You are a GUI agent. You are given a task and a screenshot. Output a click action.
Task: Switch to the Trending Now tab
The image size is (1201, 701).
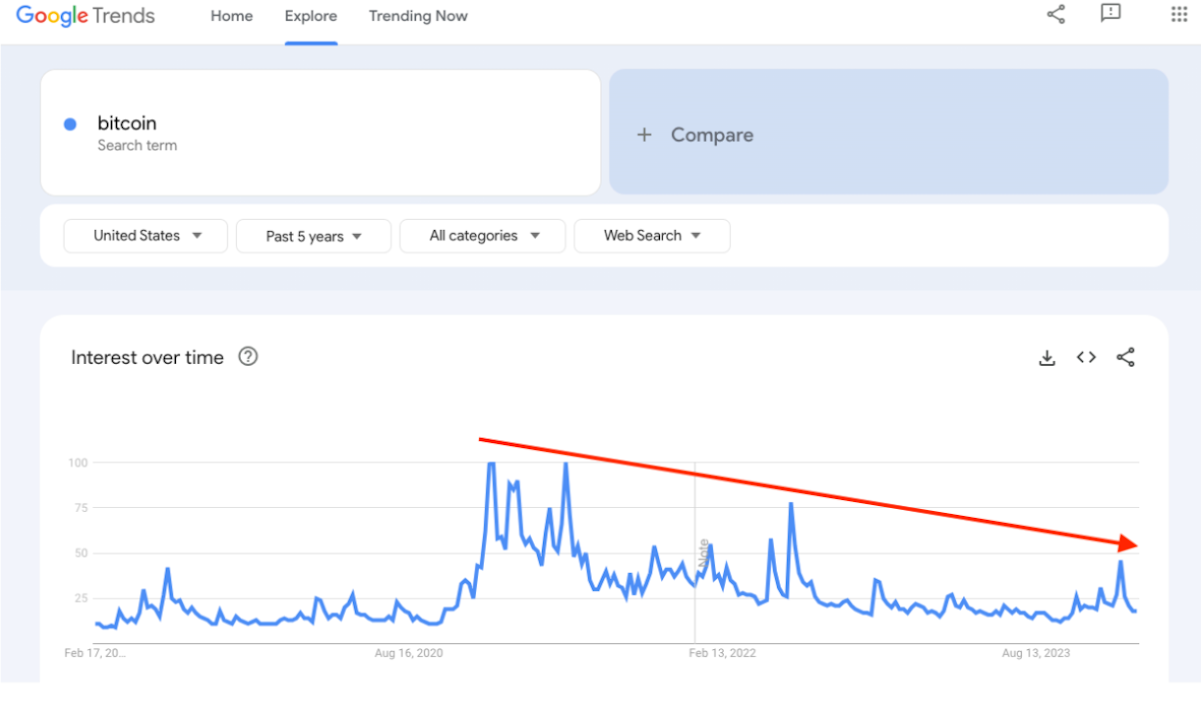click(x=418, y=16)
